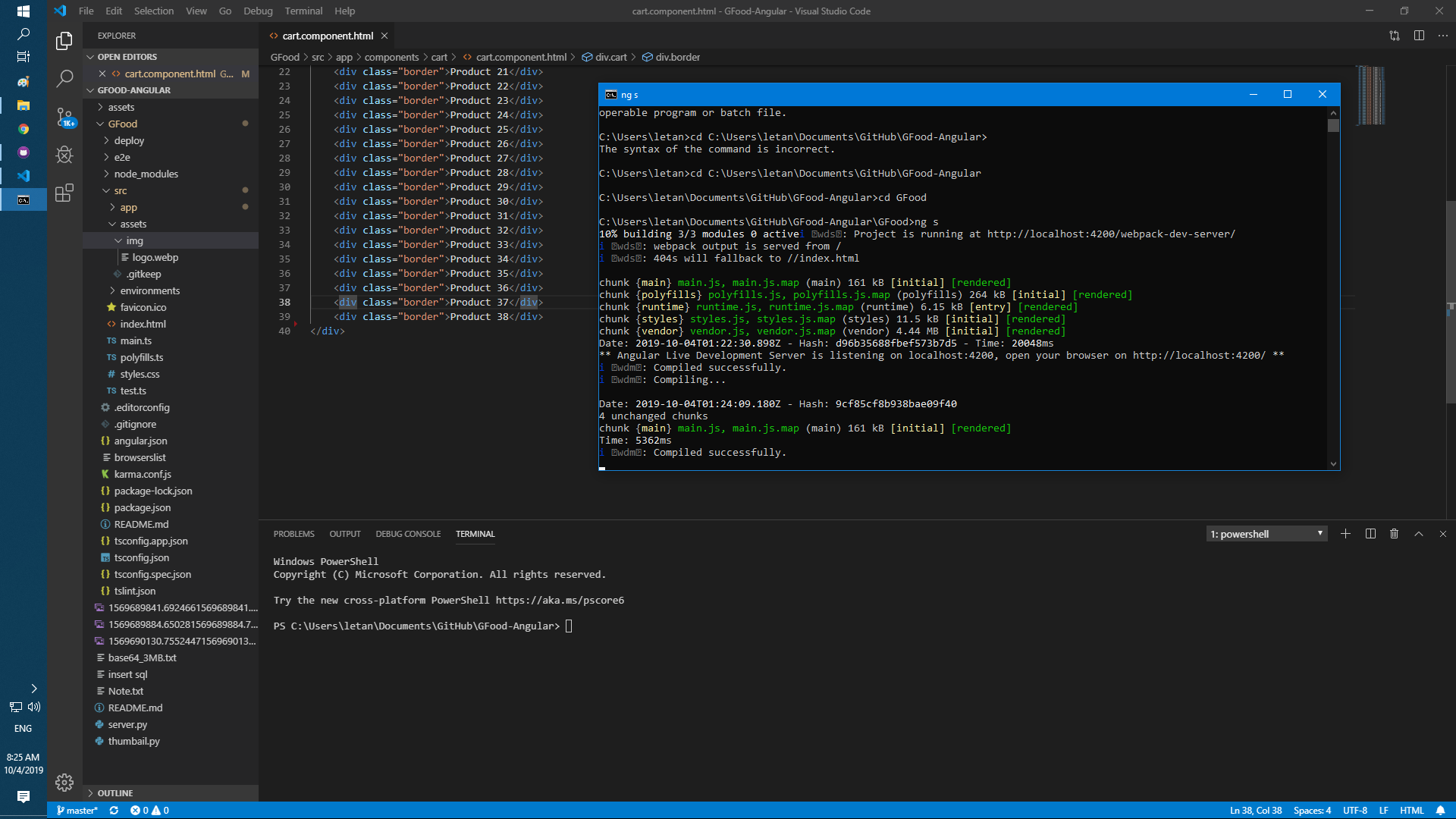Click the plus icon to open new terminal
The height and width of the screenshot is (819, 1456).
tap(1345, 534)
